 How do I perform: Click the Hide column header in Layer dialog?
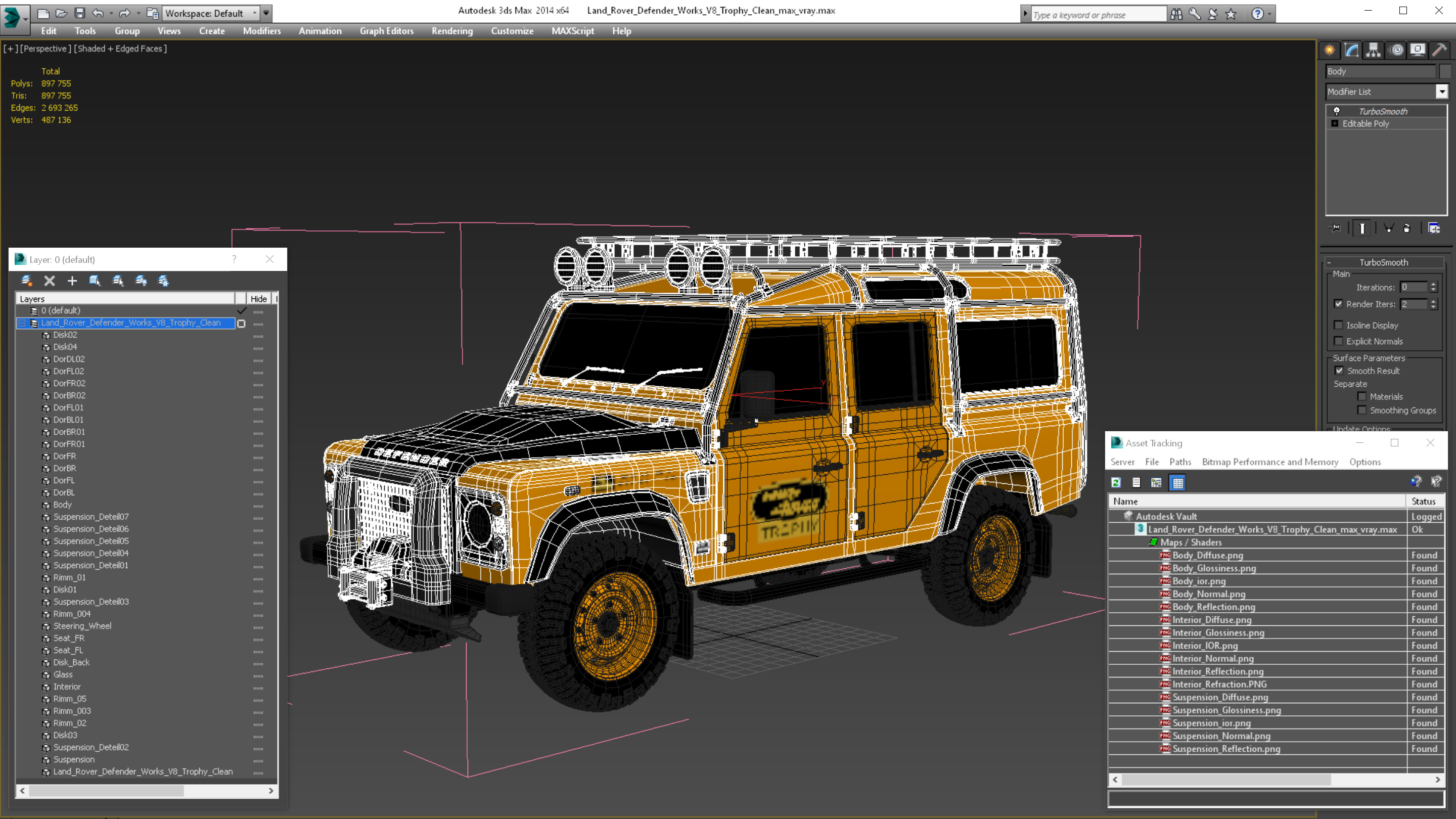tap(259, 298)
